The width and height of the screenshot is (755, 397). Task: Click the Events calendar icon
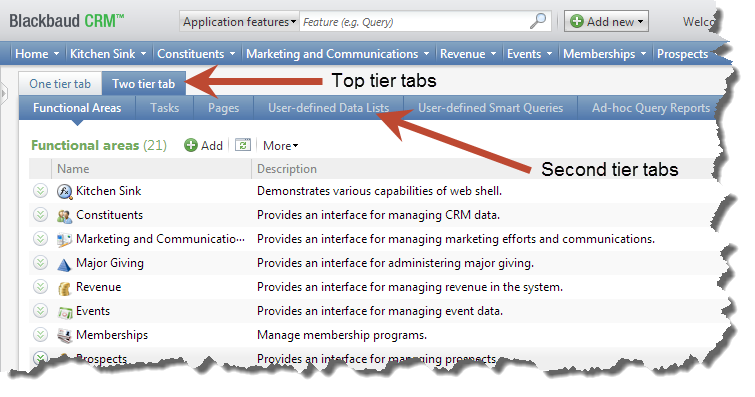[x=65, y=312]
